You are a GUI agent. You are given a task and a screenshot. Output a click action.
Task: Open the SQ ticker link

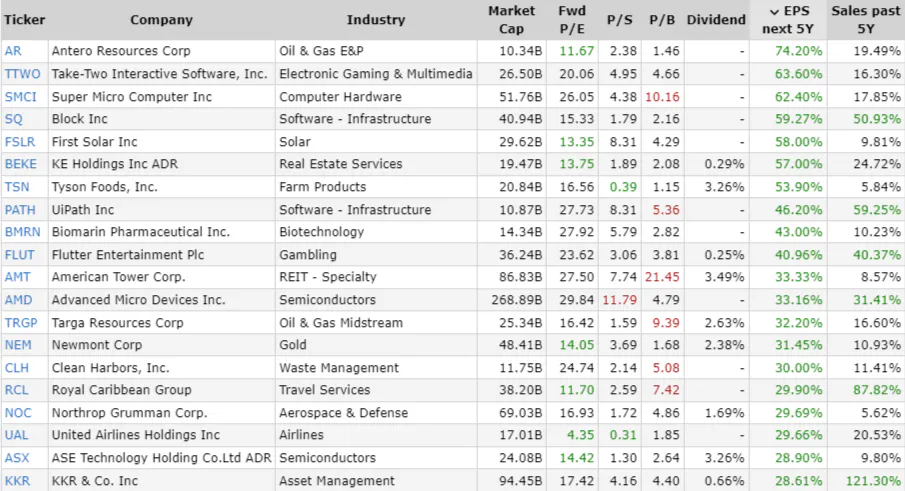pos(13,119)
